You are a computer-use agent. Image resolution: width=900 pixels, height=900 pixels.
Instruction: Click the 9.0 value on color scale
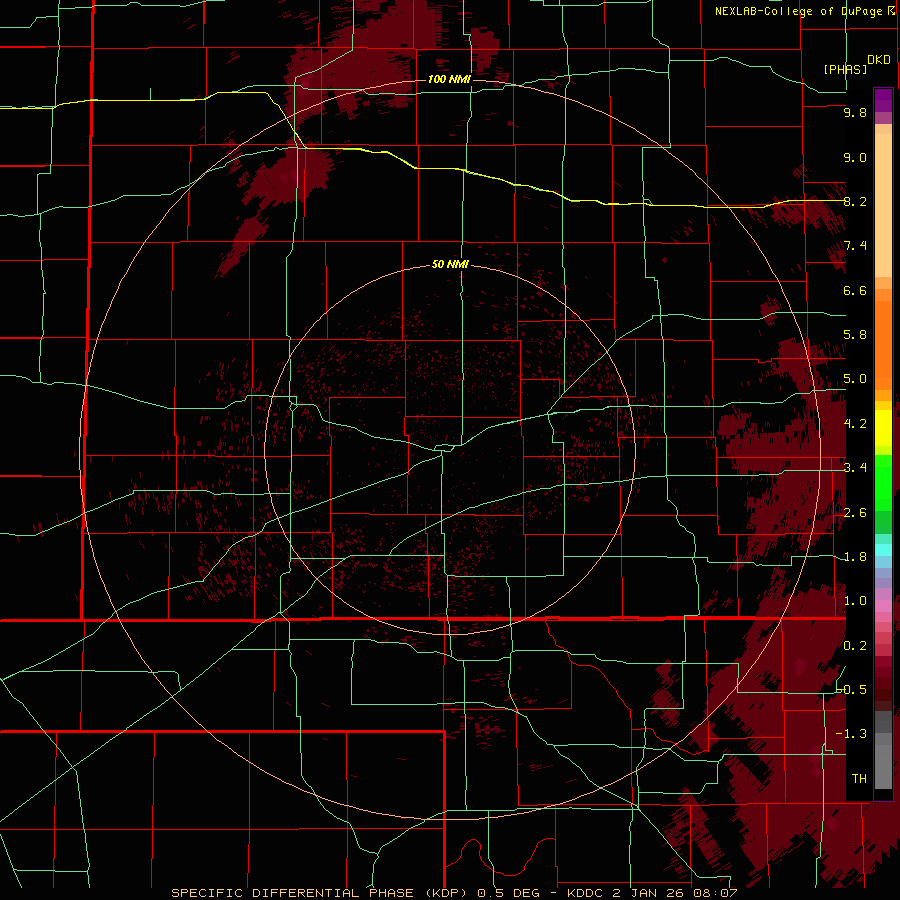pyautogui.click(x=855, y=157)
